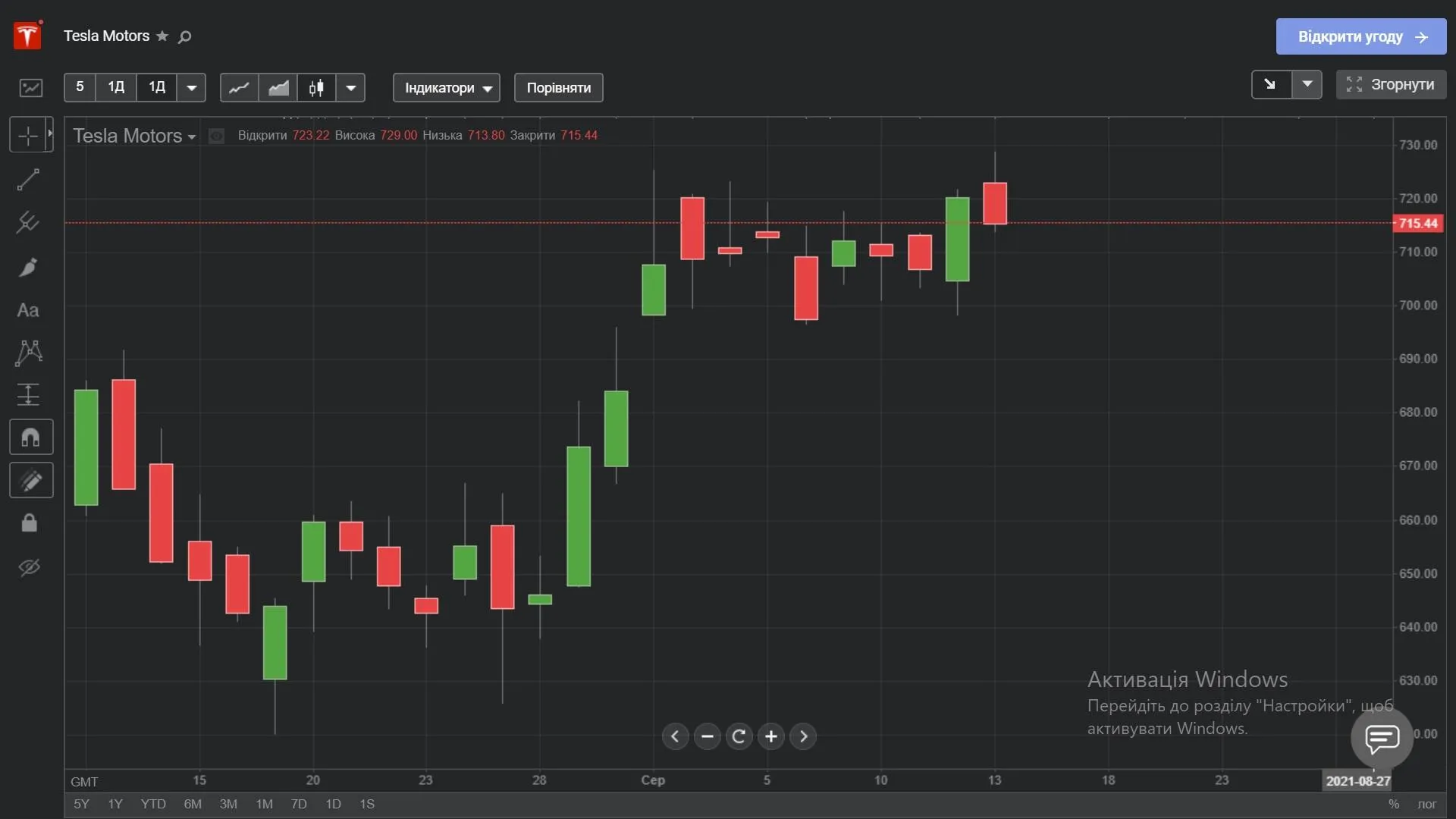Select the 1D time range
This screenshot has width=1456, height=819.
coord(333,804)
